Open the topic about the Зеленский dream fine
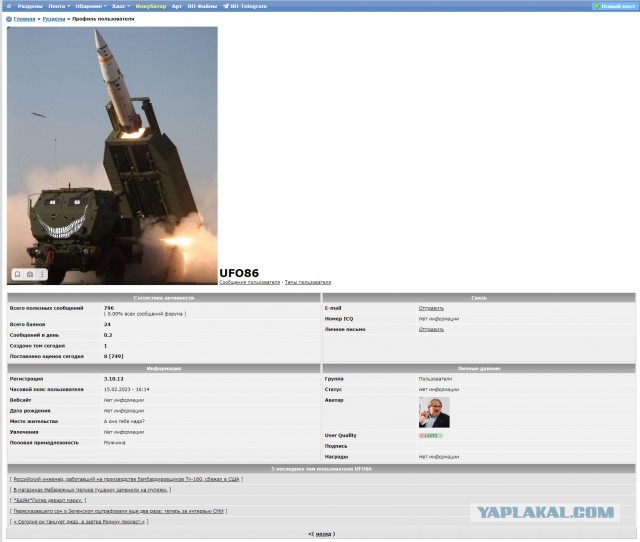This screenshot has width=640, height=542. tap(118, 511)
